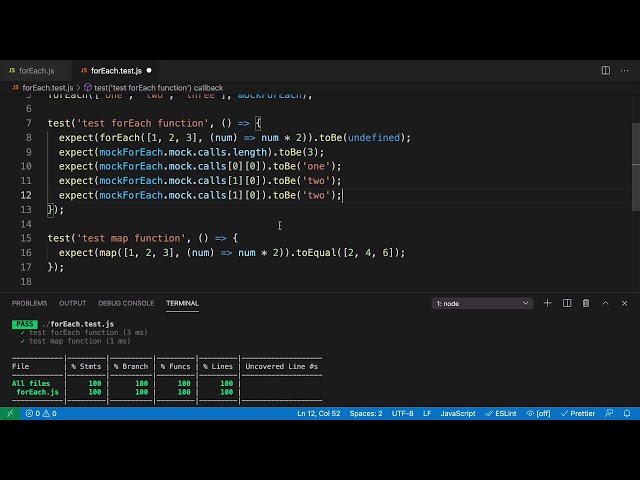640x480 pixels.
Task: Show errors and warnings count in status bar
Action: 41,413
